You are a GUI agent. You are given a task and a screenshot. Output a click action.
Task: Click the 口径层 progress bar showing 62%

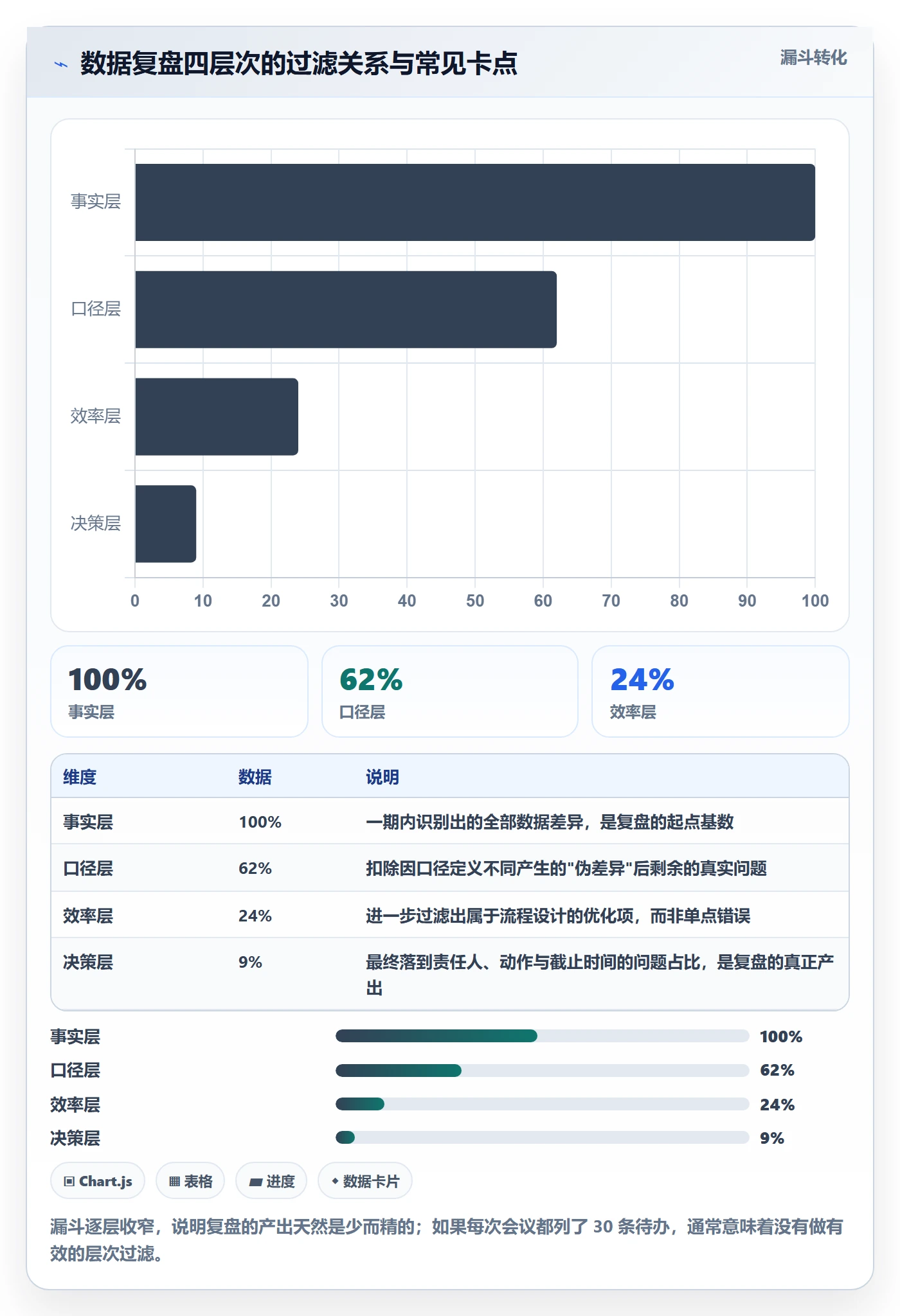[x=543, y=1070]
